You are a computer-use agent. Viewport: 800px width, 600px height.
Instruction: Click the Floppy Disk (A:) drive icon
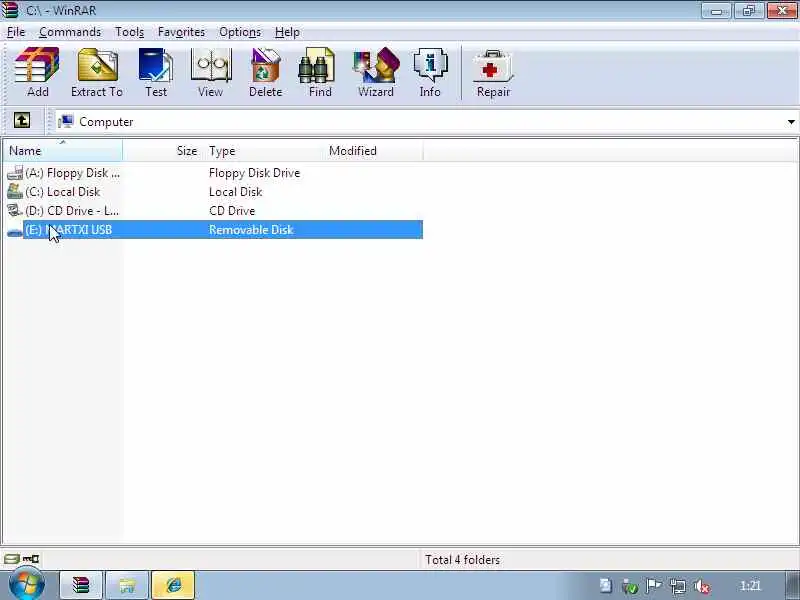coord(15,173)
